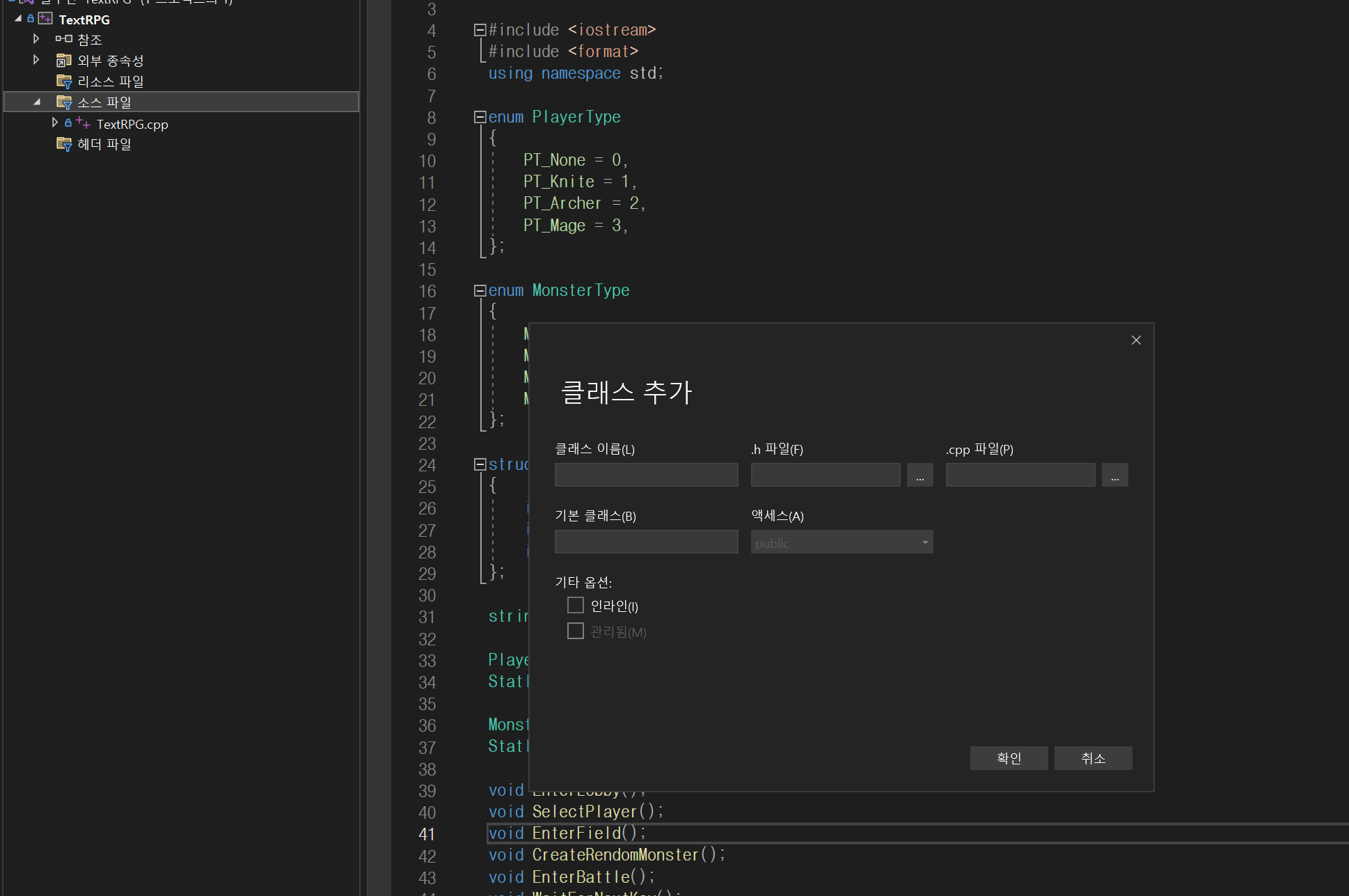Toggle the 관리됨 checkbox
This screenshot has width=1349, height=896.
(575, 631)
